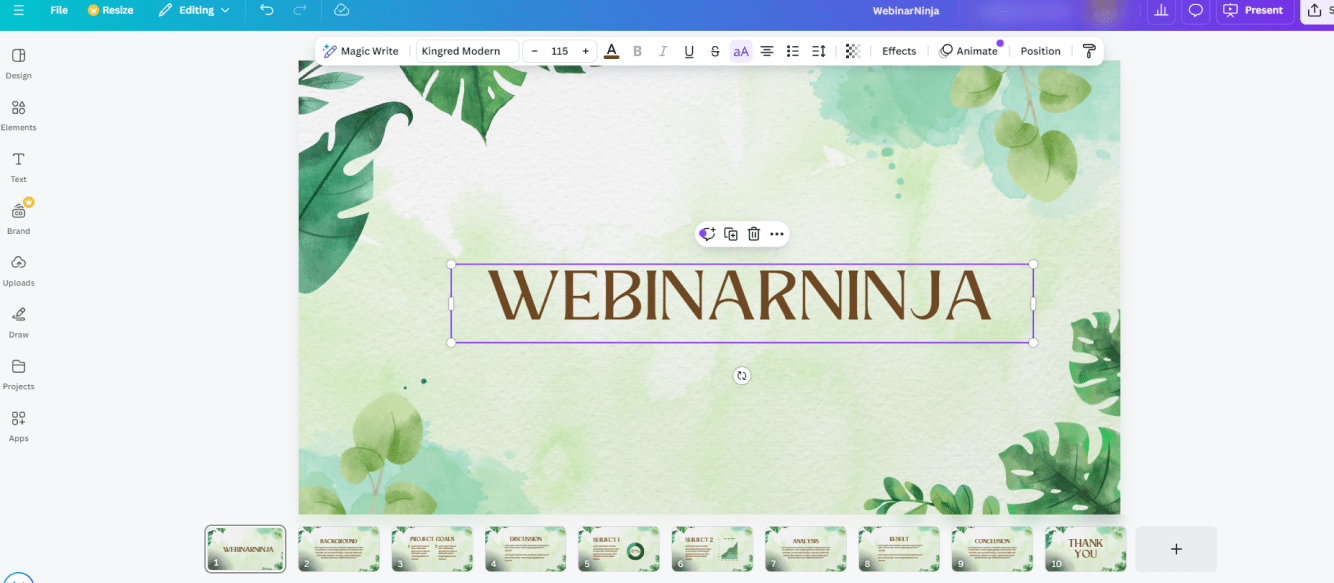Duplicate the selected text box
1334x583 pixels.
point(731,234)
